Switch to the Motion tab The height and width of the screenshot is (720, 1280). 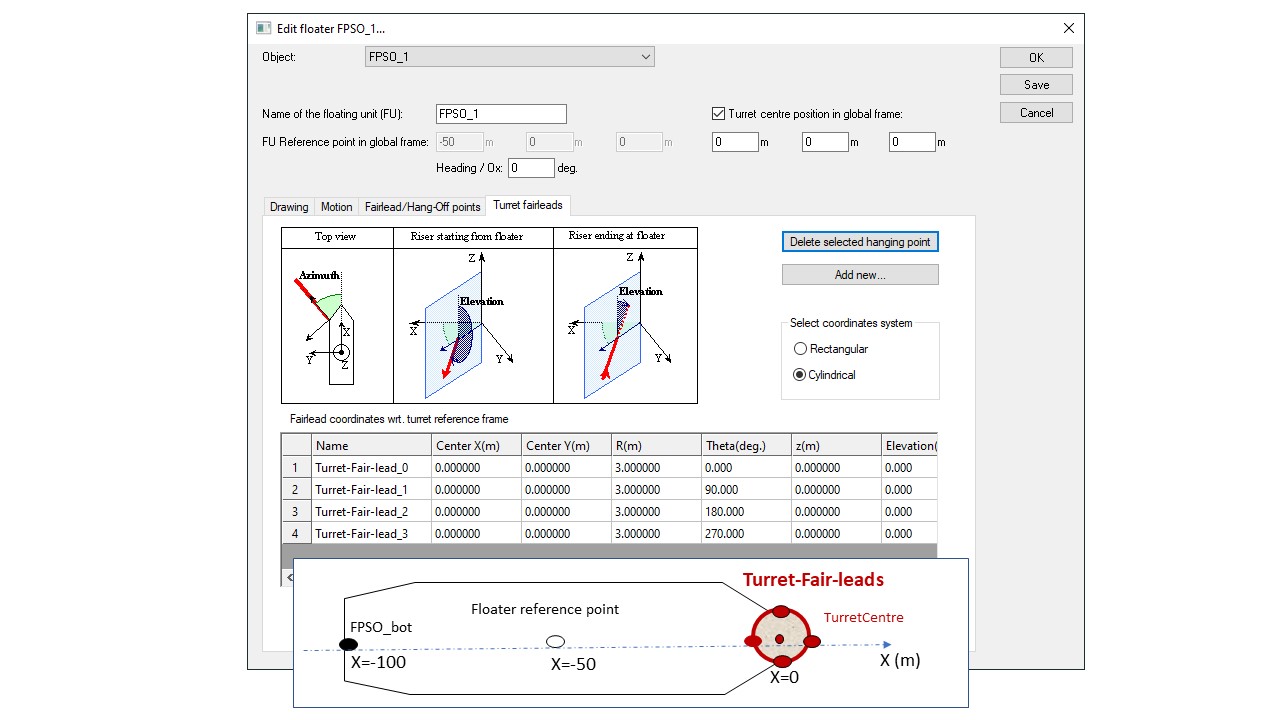pyautogui.click(x=336, y=207)
